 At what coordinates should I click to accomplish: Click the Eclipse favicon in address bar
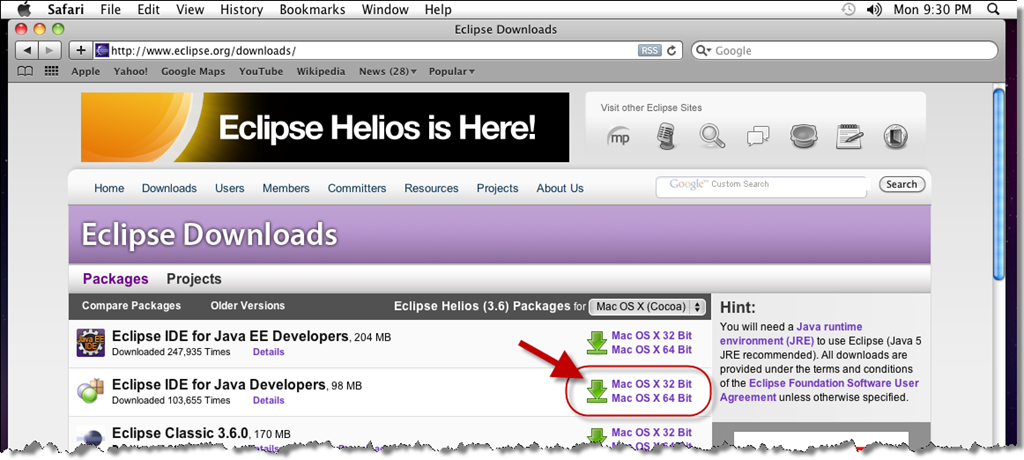coord(102,50)
